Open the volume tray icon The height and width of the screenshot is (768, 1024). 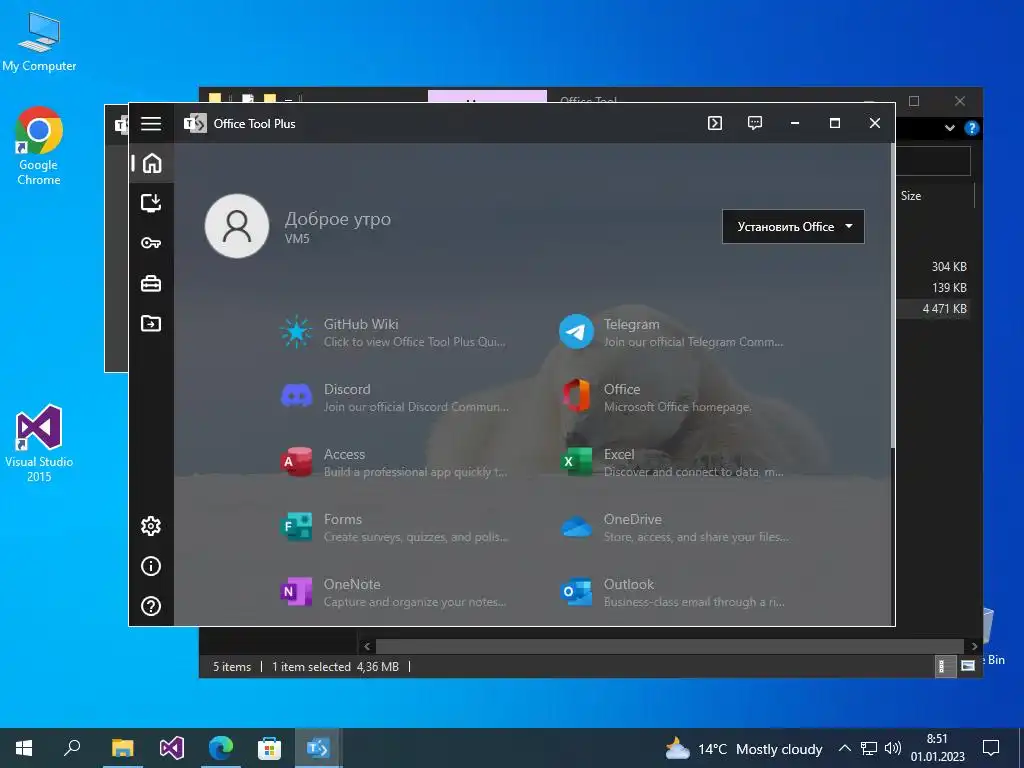893,748
